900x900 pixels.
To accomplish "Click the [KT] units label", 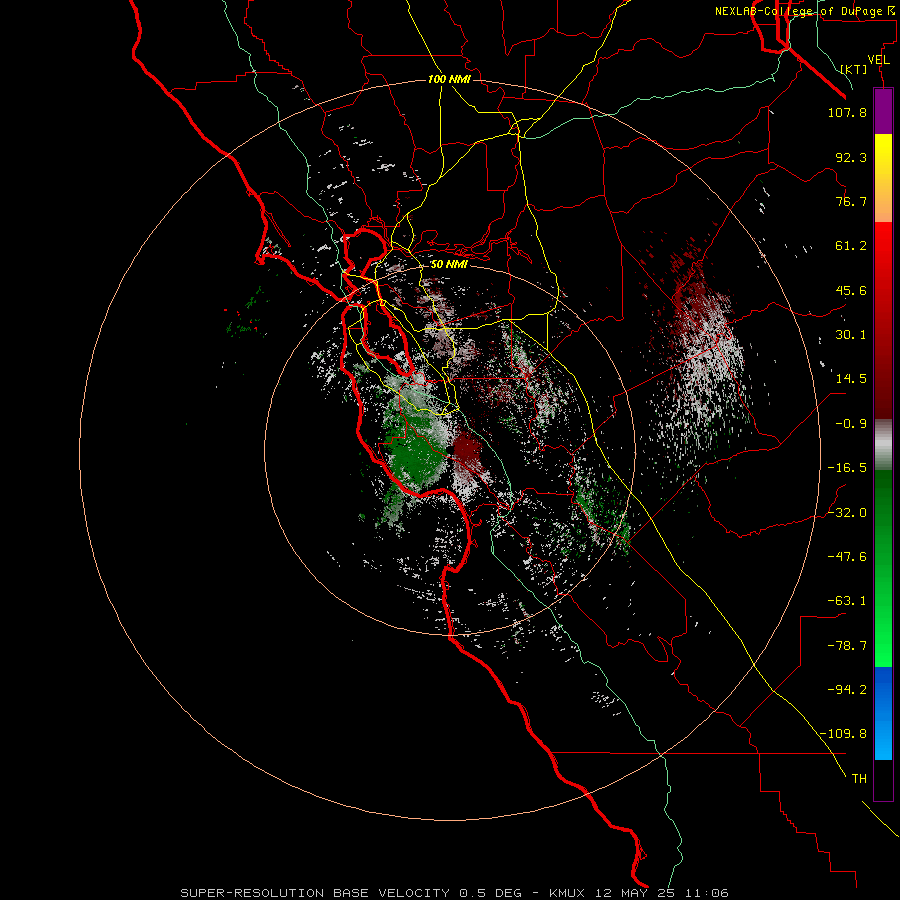I will 854,69.
